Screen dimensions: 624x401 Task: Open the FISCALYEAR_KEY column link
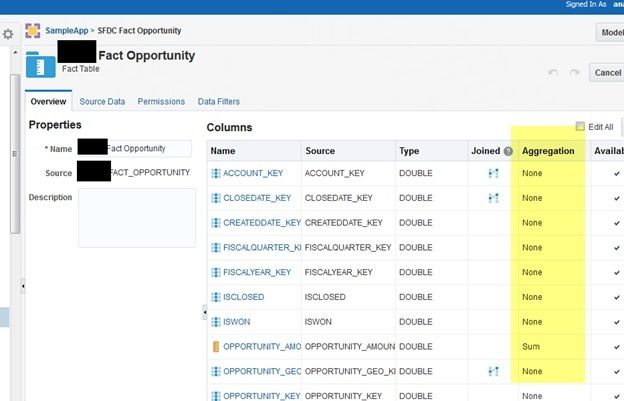(x=257, y=273)
